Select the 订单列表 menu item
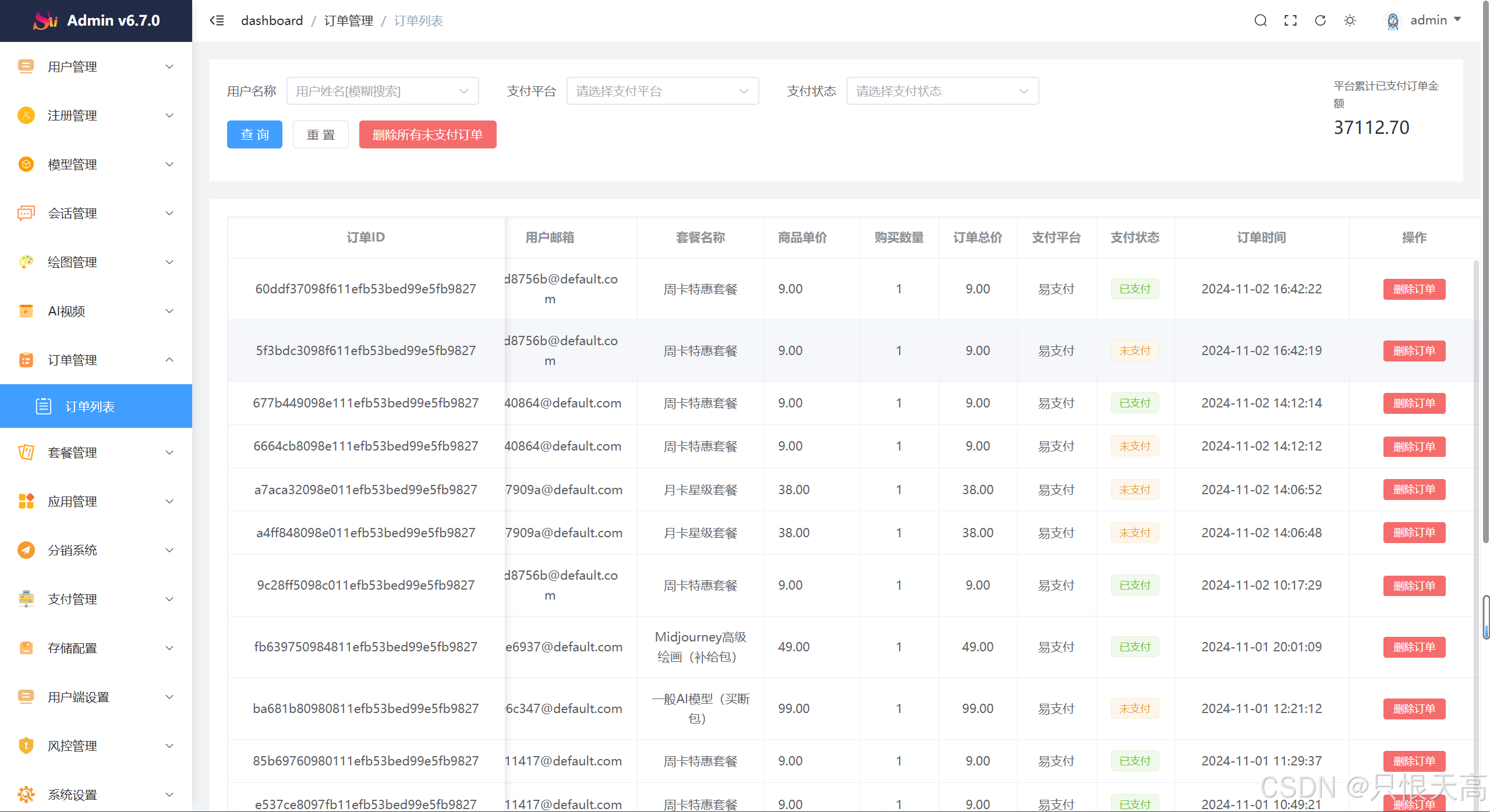The width and height of the screenshot is (1490, 812). 90,406
